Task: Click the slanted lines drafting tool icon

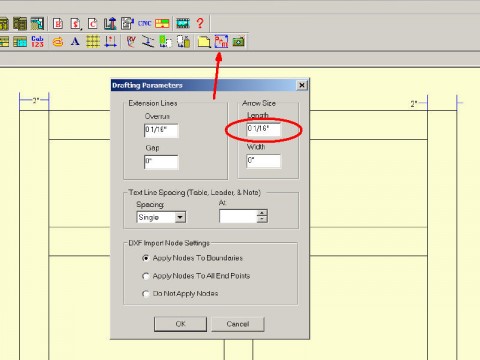Action: point(148,42)
